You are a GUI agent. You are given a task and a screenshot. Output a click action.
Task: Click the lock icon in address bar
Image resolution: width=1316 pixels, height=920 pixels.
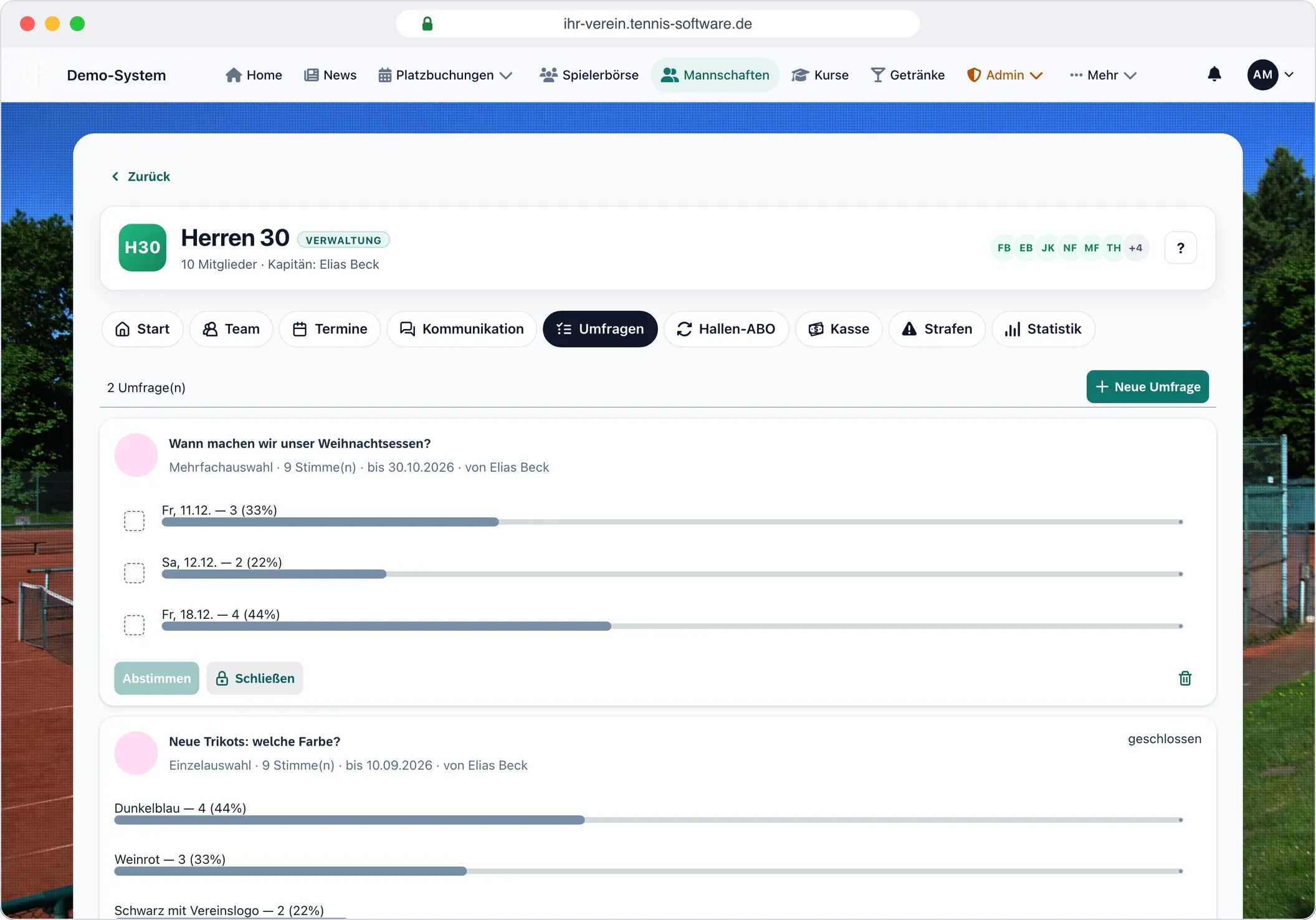(x=427, y=24)
